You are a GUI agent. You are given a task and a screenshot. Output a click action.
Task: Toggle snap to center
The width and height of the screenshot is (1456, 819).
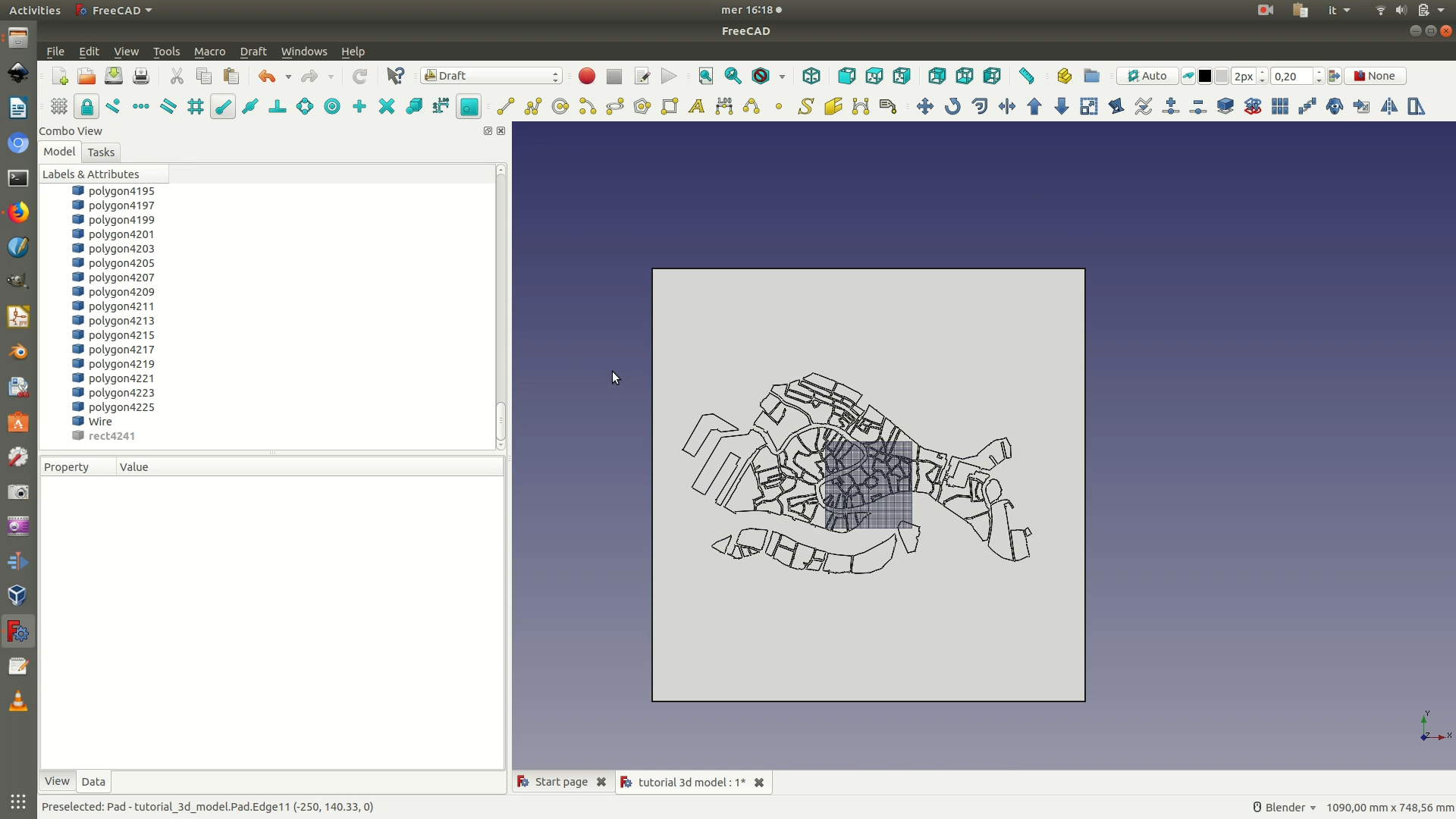tap(332, 107)
